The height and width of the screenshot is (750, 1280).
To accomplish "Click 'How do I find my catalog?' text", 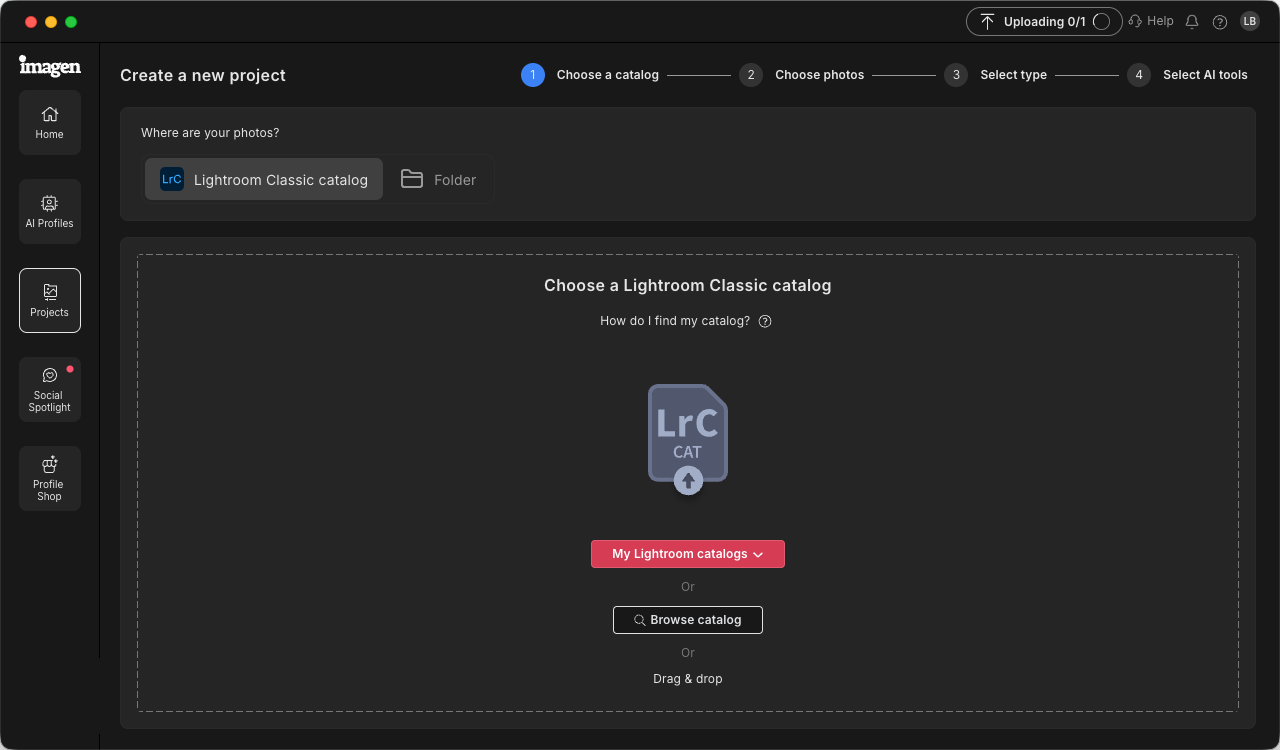I will [x=675, y=321].
